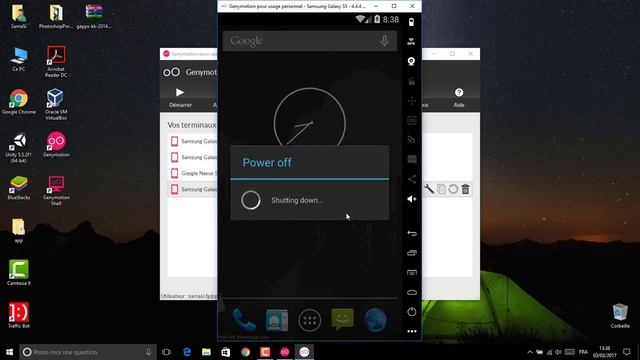Open Acrobat Reader DC desktop shortcut
Screen dimensions: 640x360
coord(56,61)
